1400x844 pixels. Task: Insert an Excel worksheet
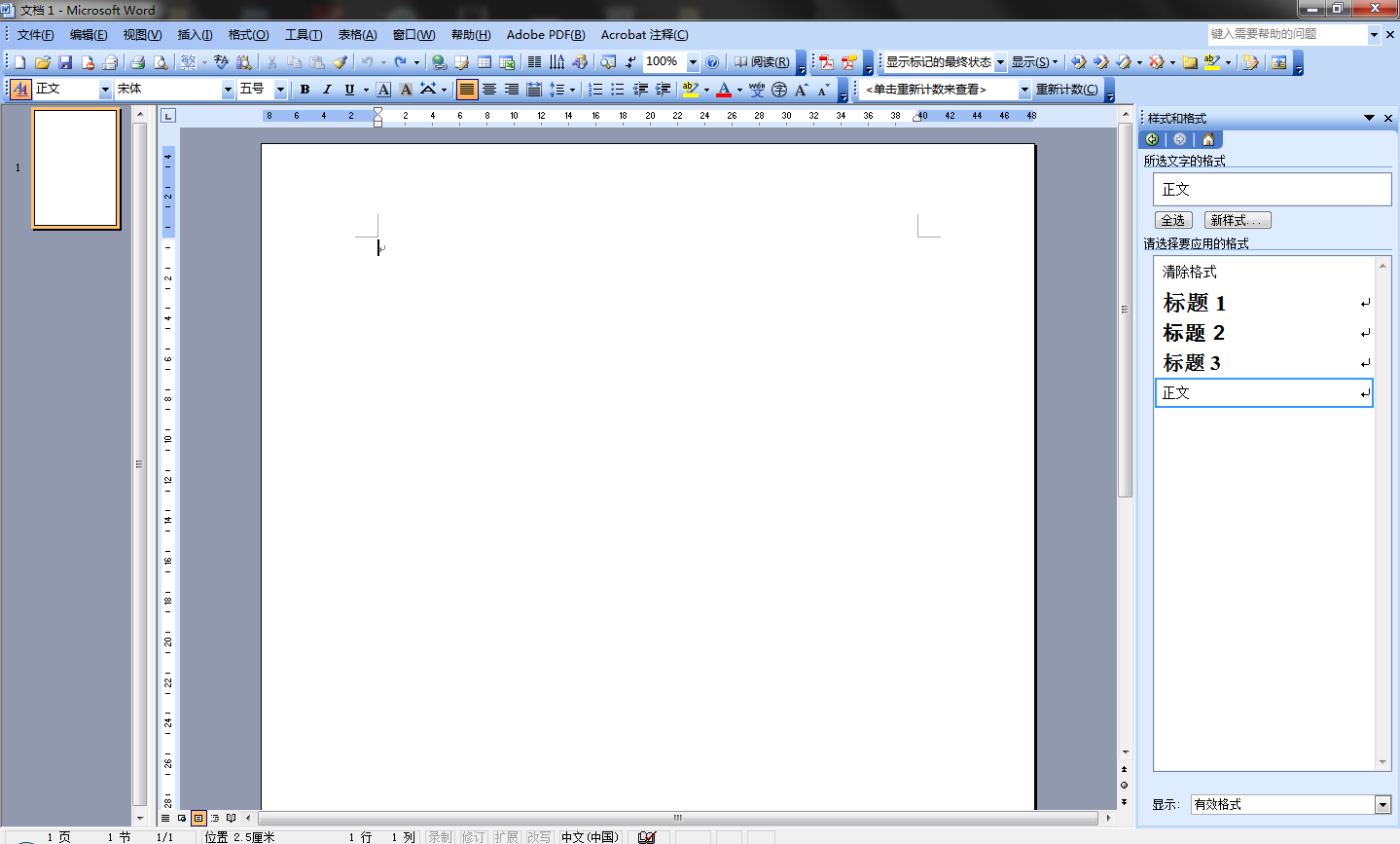[x=507, y=62]
